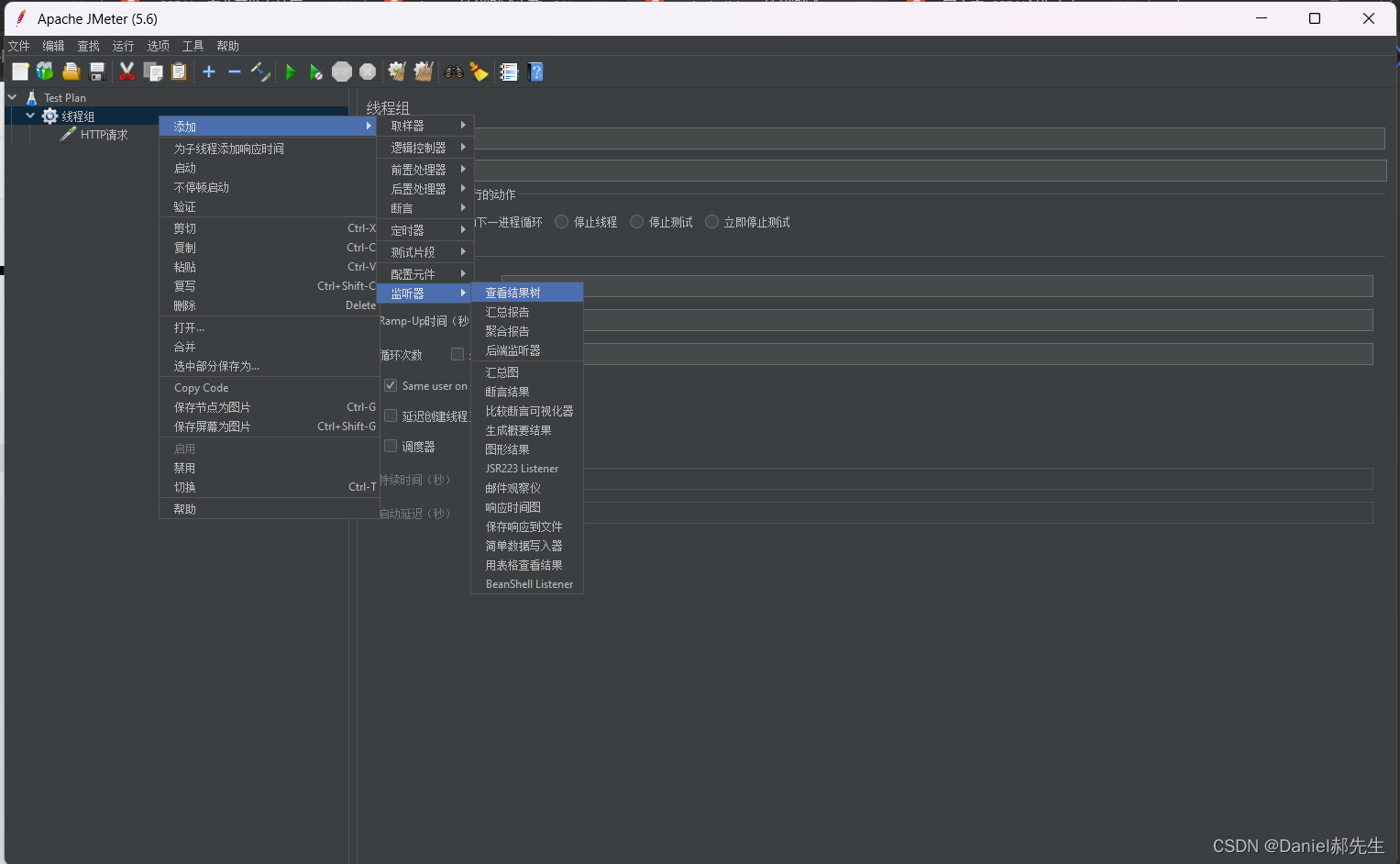Image resolution: width=1400 pixels, height=864 pixels.
Task: Collapse the Test Plan tree node arrow
Action: pyautogui.click(x=12, y=97)
